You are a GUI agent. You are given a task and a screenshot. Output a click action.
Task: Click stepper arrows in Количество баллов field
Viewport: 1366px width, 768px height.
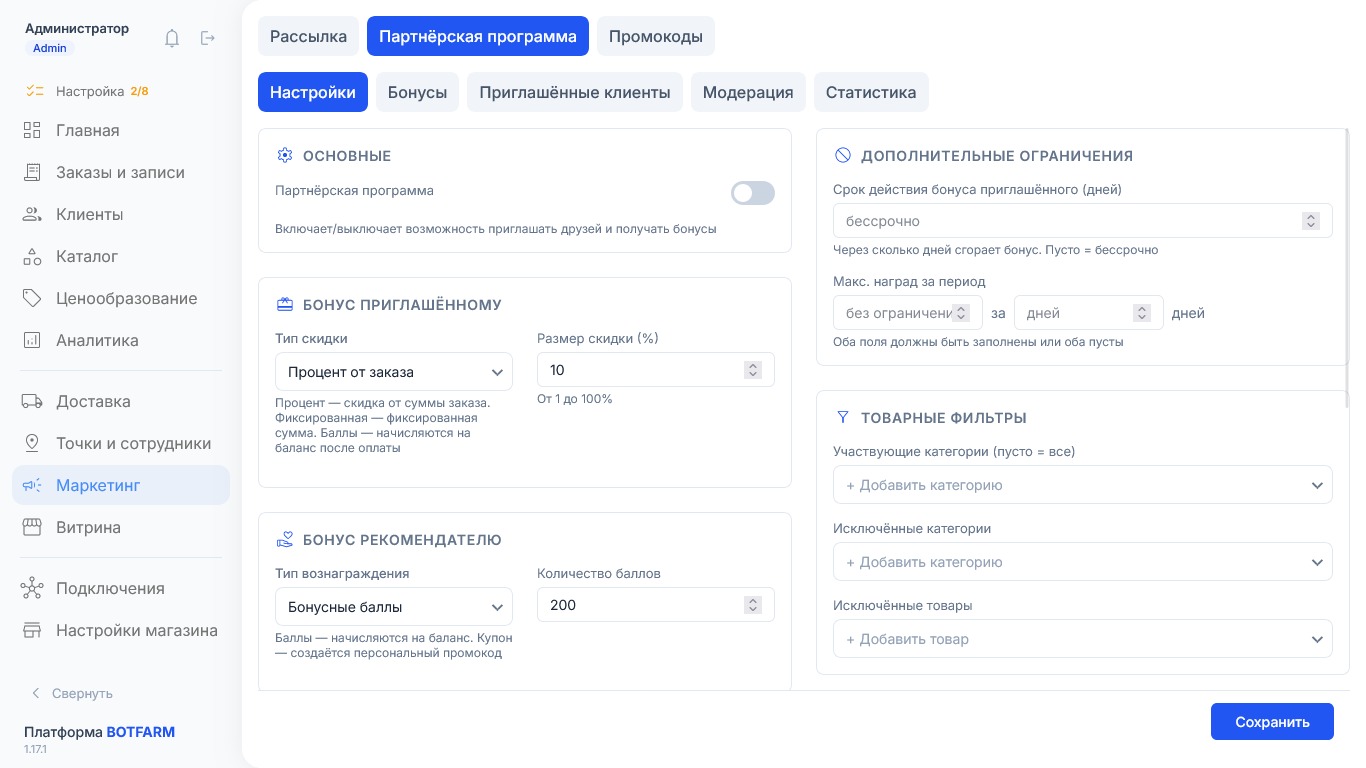[x=753, y=605]
